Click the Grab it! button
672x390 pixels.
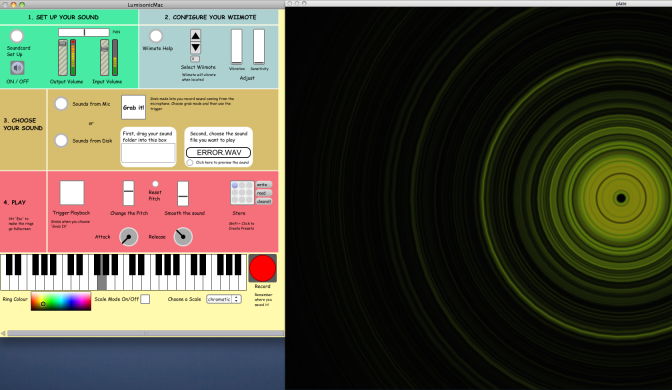[x=133, y=107]
